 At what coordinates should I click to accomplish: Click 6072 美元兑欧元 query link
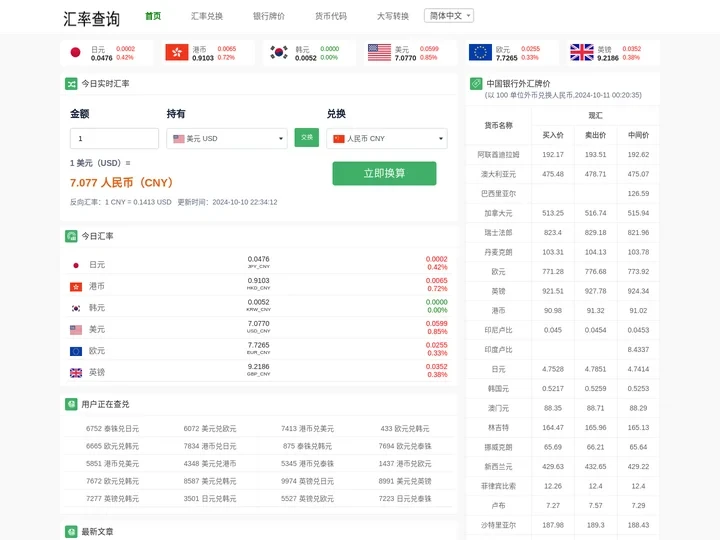click(x=210, y=428)
